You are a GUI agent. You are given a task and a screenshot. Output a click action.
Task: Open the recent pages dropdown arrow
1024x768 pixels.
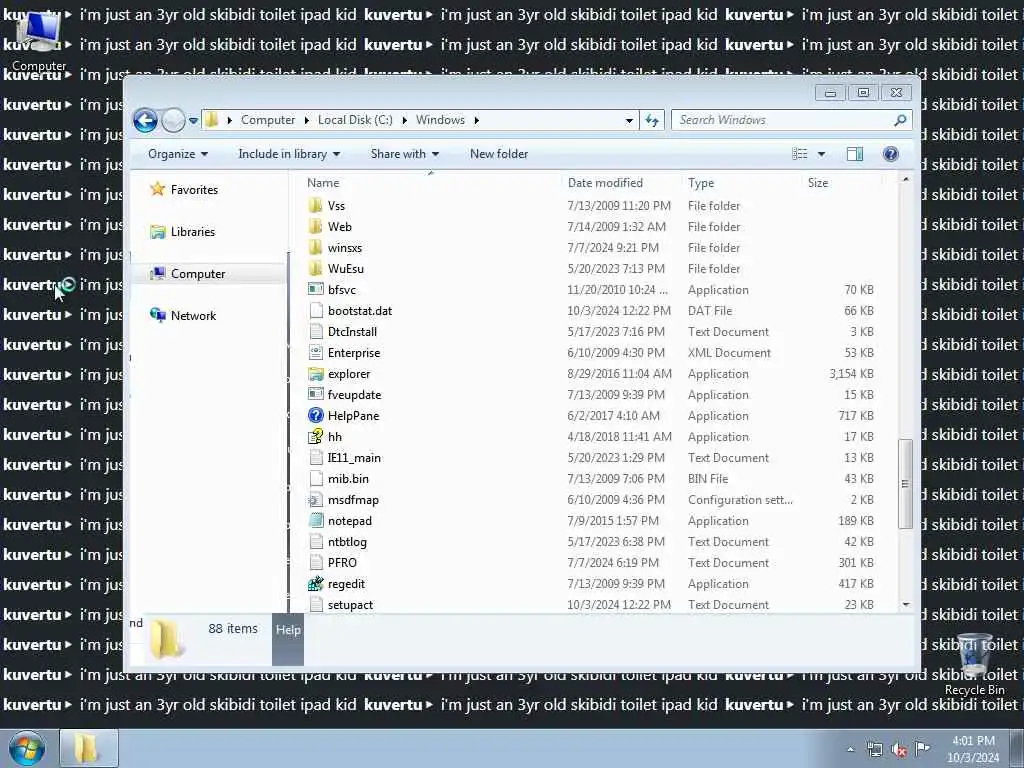tap(193, 121)
